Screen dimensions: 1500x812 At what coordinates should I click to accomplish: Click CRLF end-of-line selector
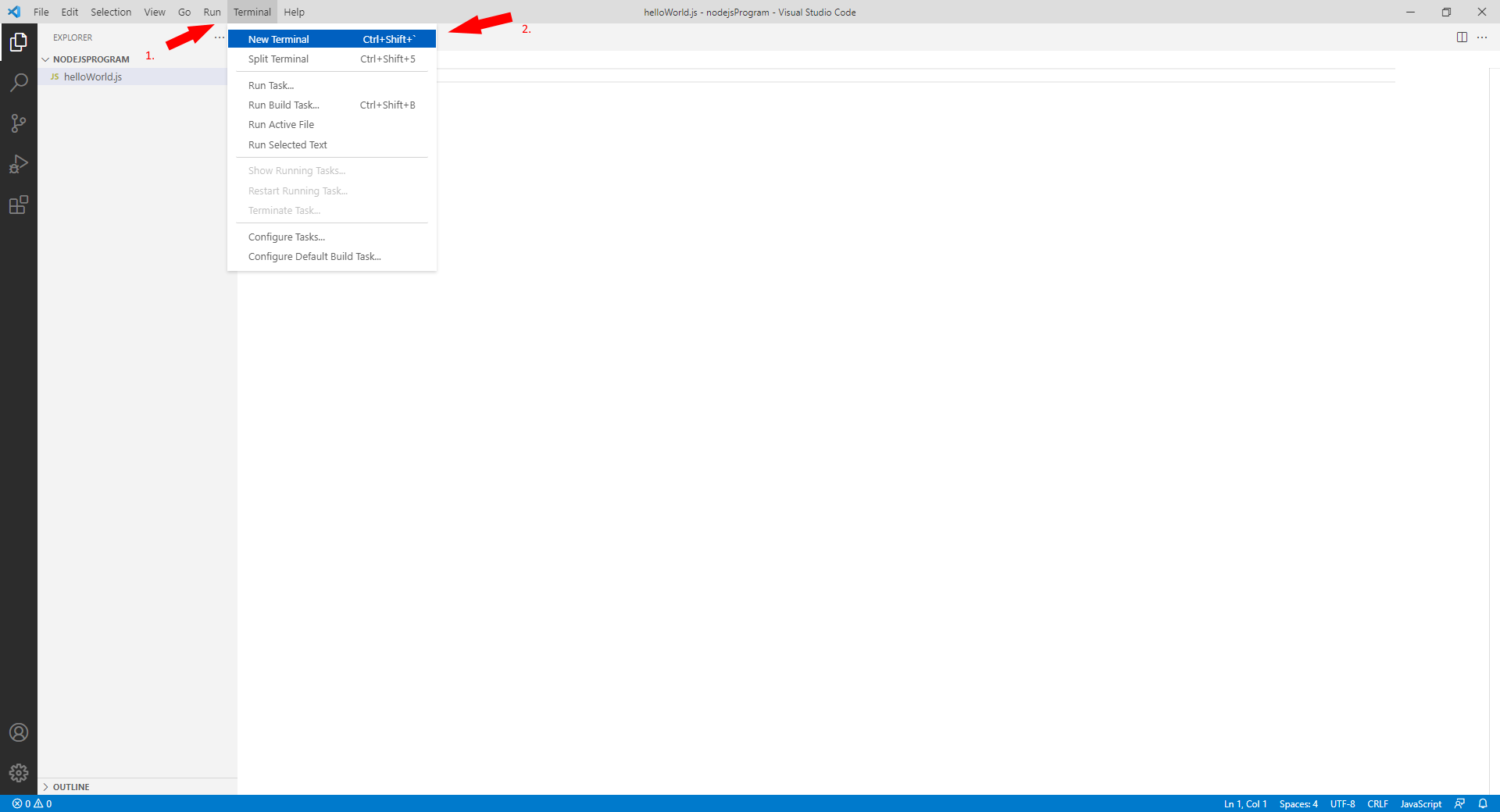(x=1378, y=803)
